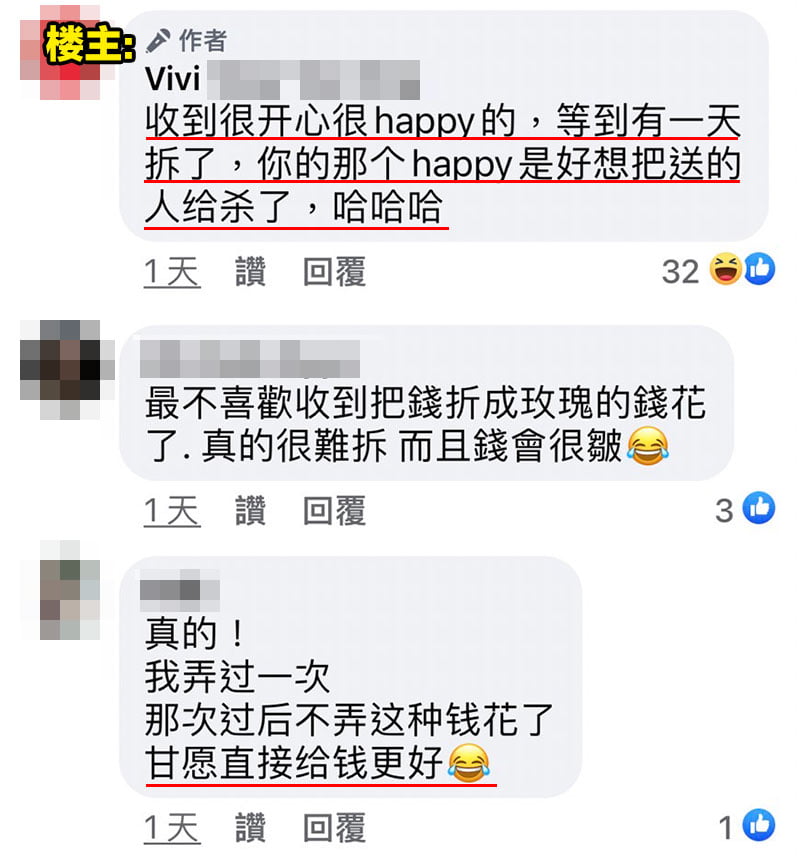Click the author microphone badge icon

click(158, 41)
